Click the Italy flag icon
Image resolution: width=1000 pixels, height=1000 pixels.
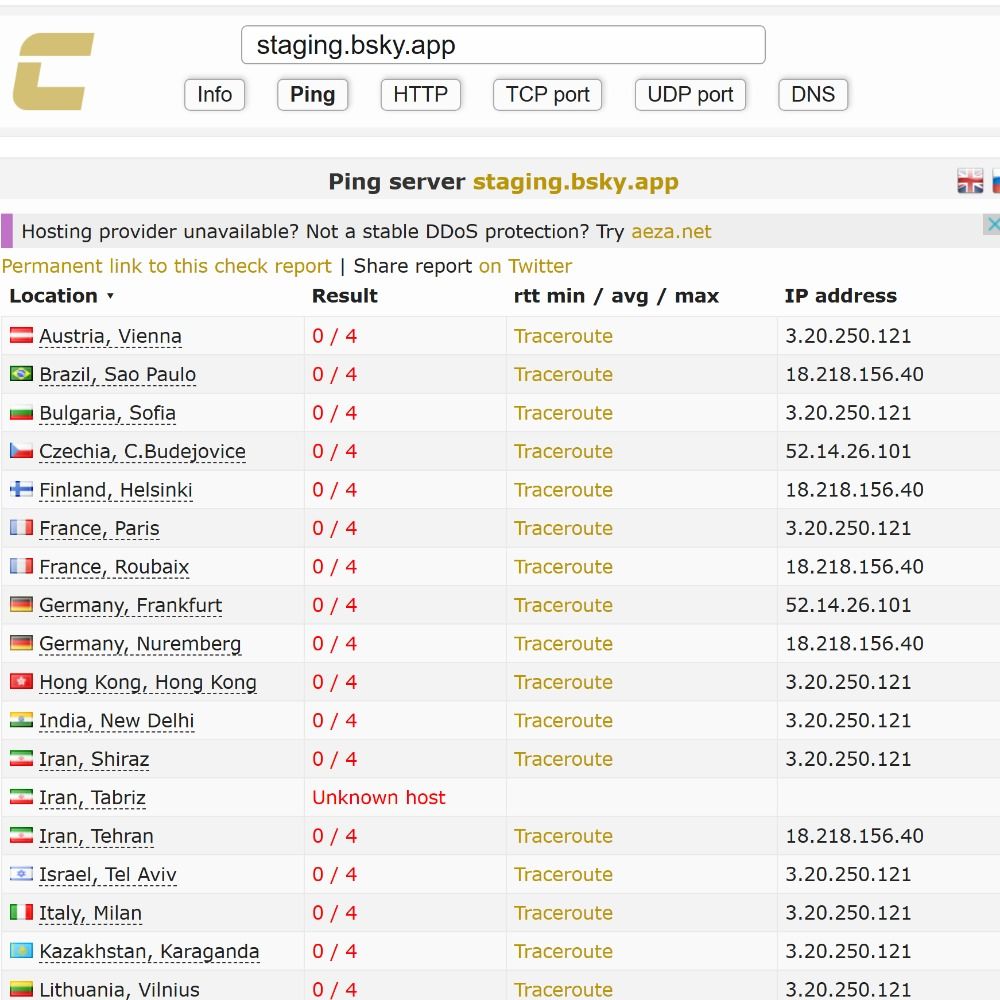coord(21,911)
